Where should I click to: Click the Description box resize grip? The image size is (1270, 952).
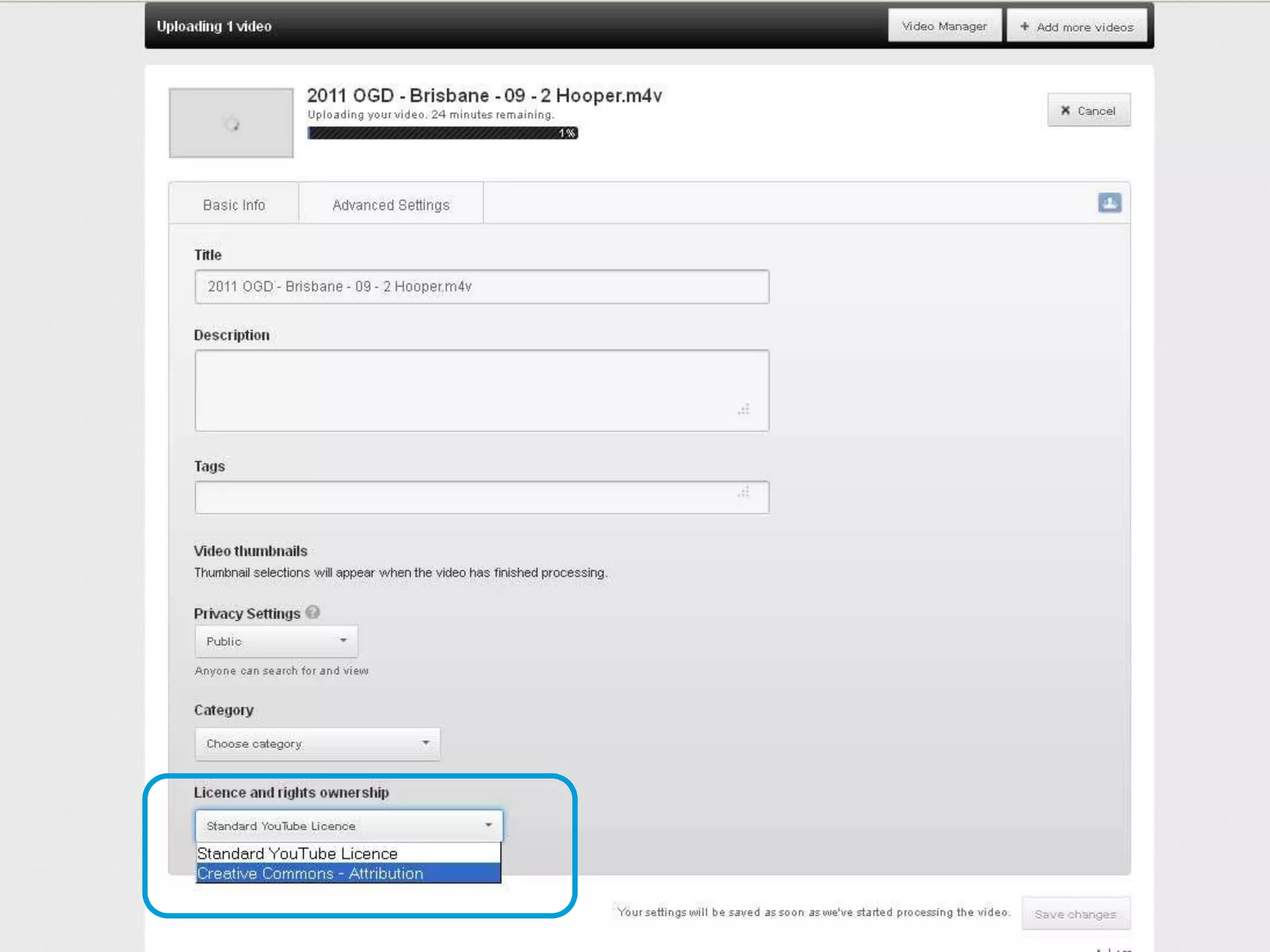tap(744, 409)
